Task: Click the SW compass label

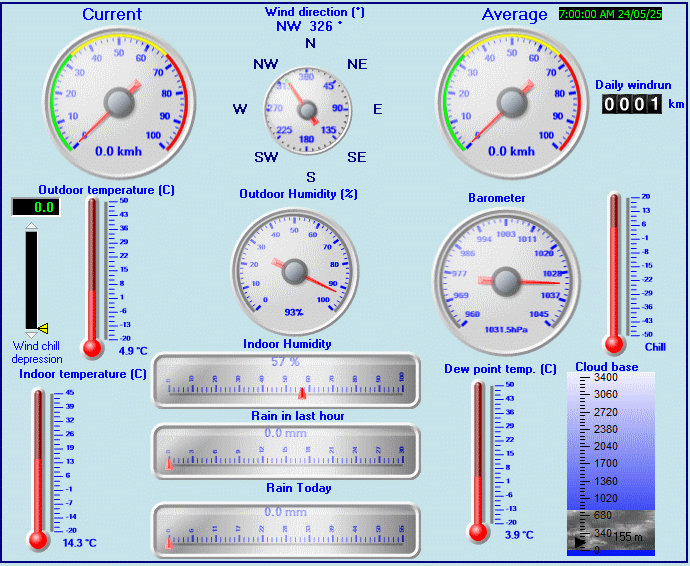Action: point(266,157)
